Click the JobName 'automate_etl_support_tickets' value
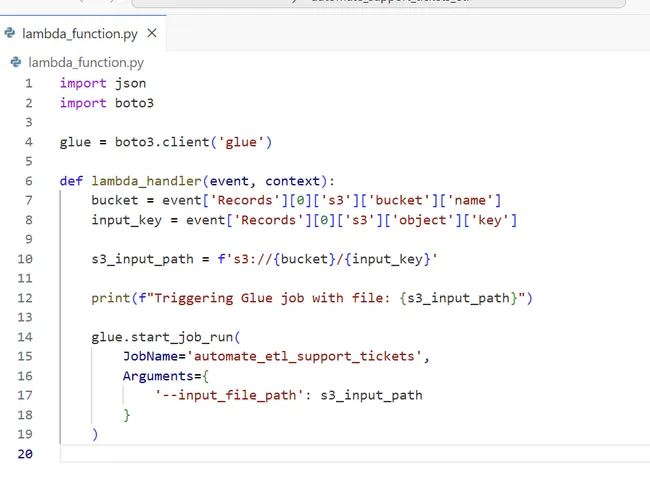Screen dimensions: 650x485 tap(304, 356)
